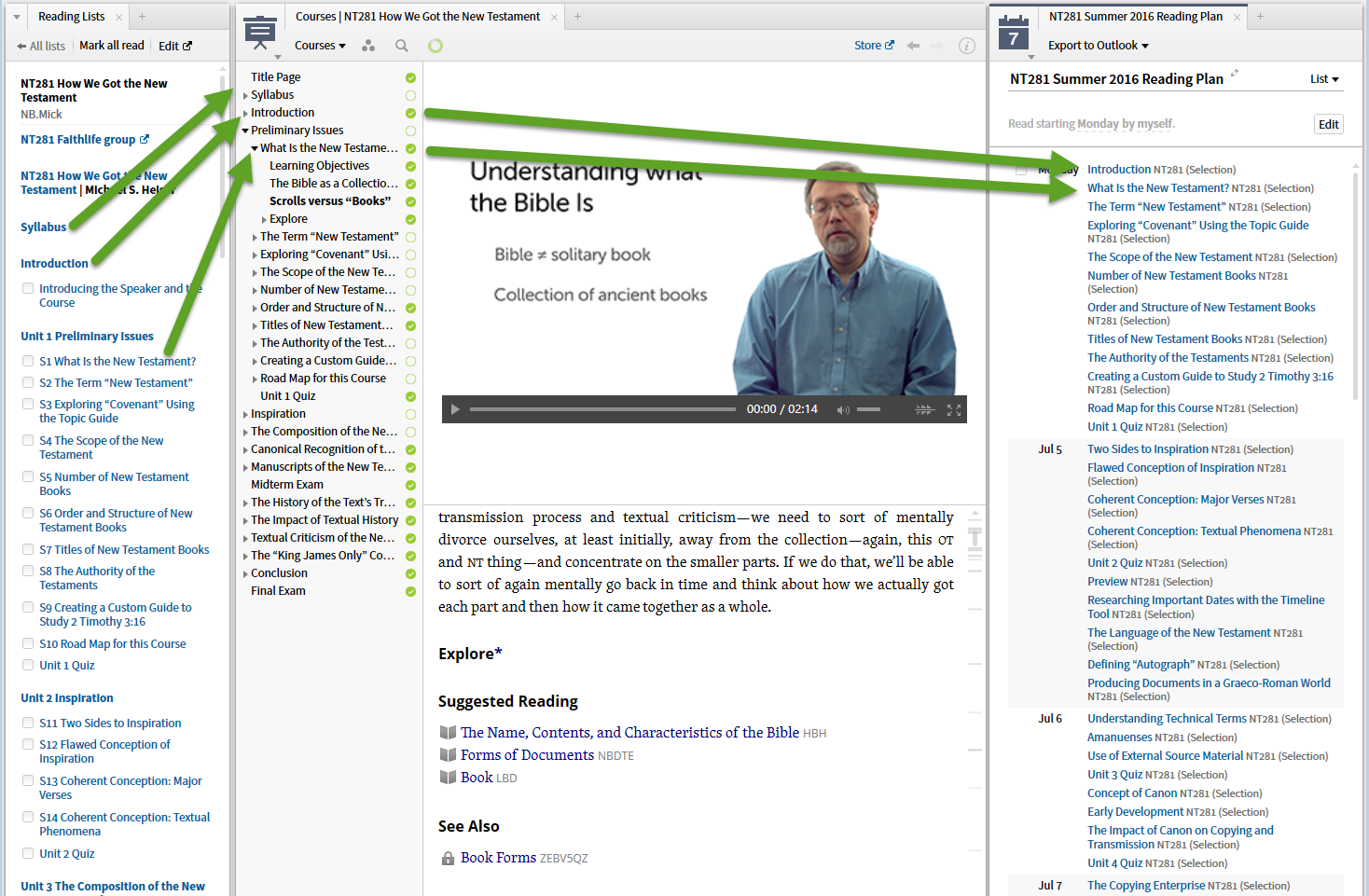Expand The Term New Testament node
Viewport: 1369px width, 896px height.
click(x=255, y=237)
